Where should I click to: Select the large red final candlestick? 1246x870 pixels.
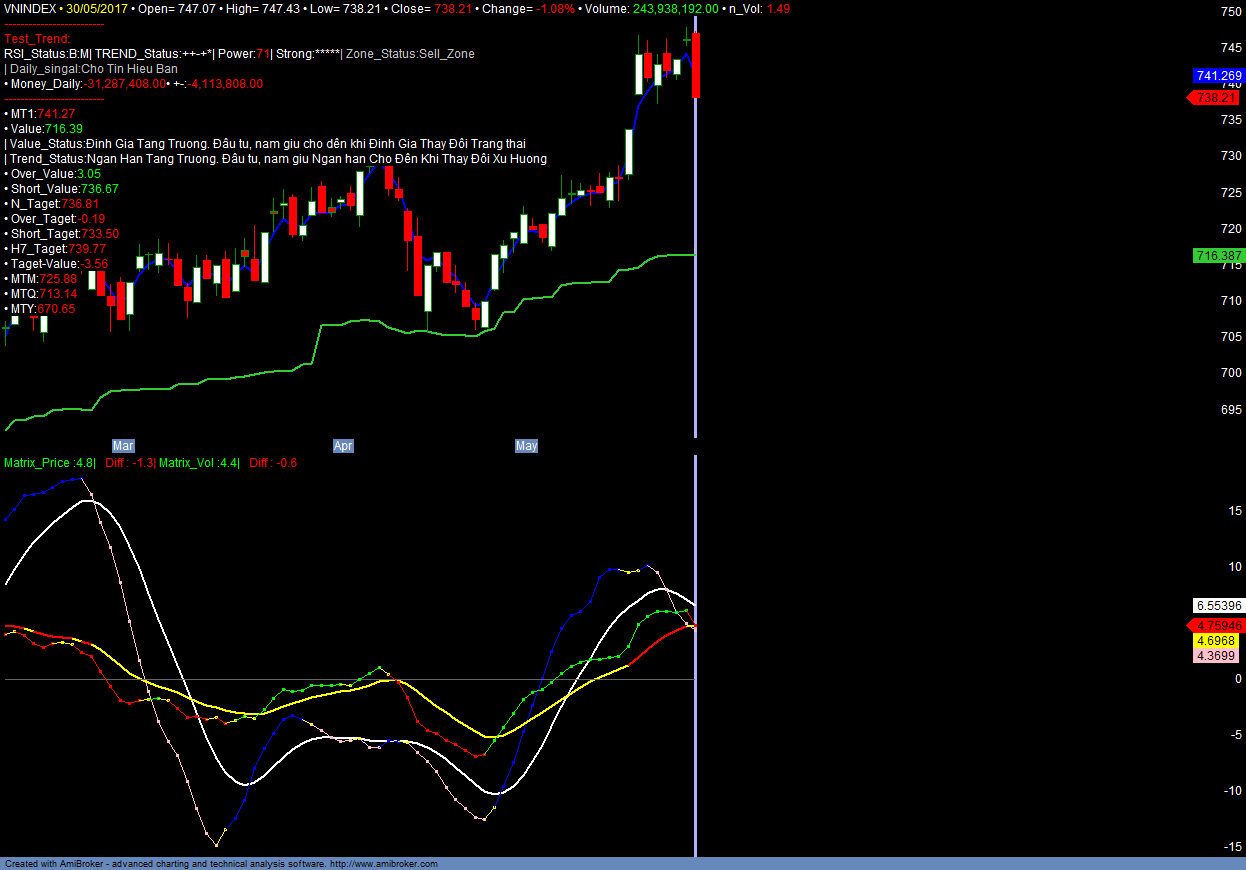(x=696, y=66)
